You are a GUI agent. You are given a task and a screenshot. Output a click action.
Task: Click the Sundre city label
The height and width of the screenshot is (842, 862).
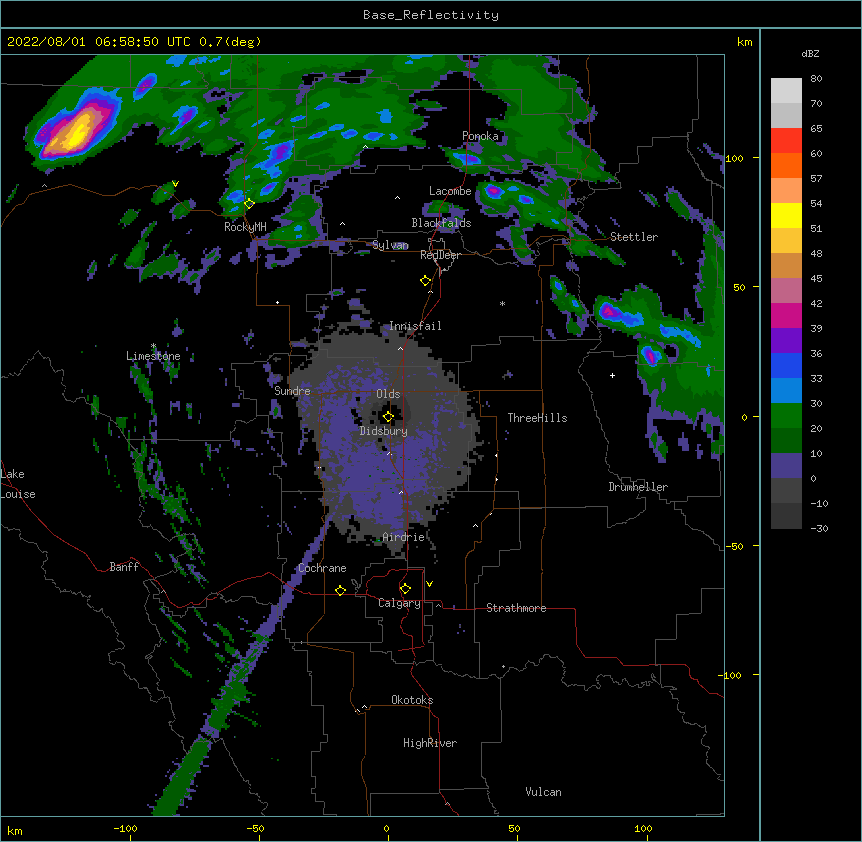292,391
